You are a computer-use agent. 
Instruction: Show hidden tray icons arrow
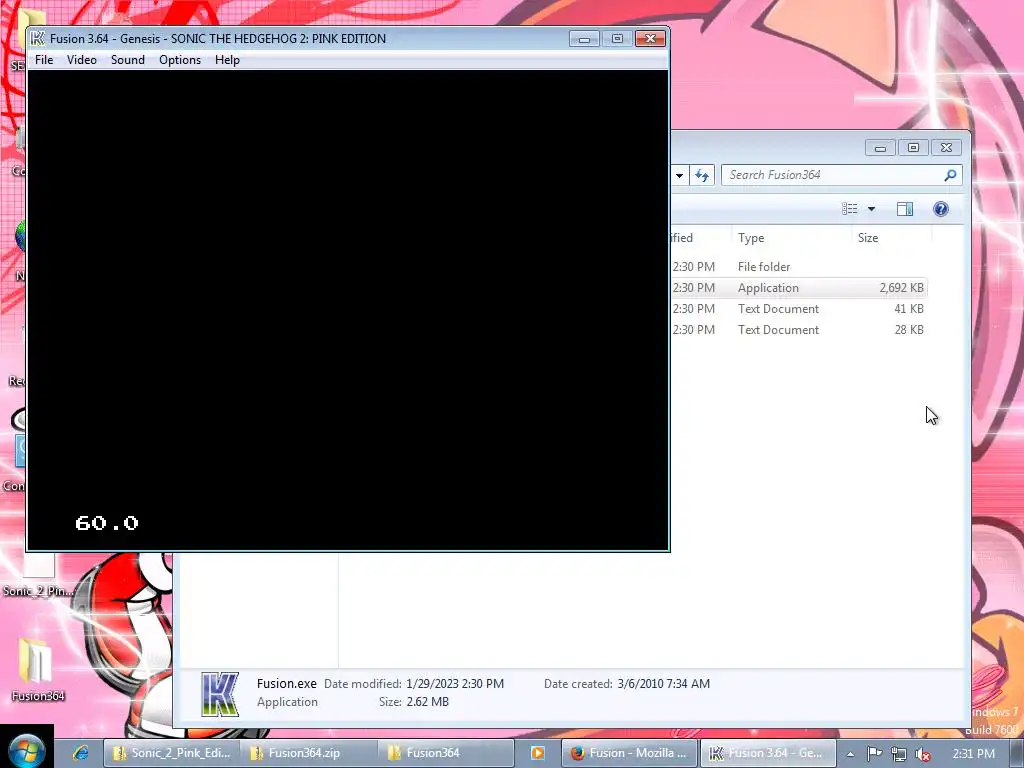pos(850,754)
